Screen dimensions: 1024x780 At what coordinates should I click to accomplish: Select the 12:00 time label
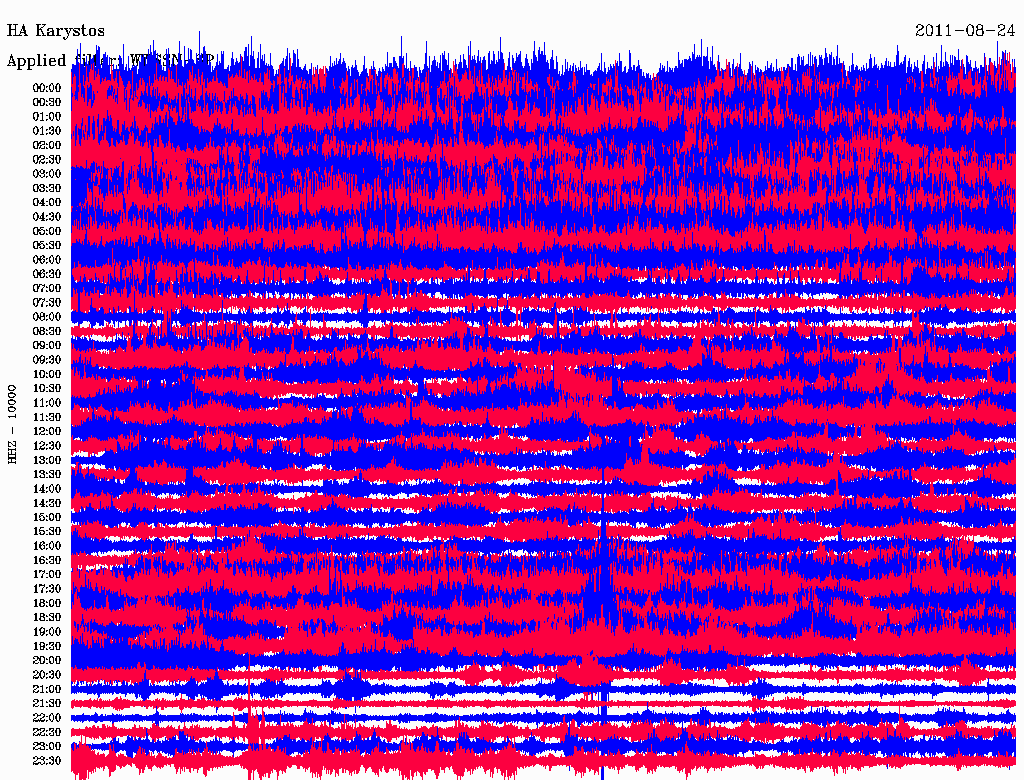coord(47,432)
